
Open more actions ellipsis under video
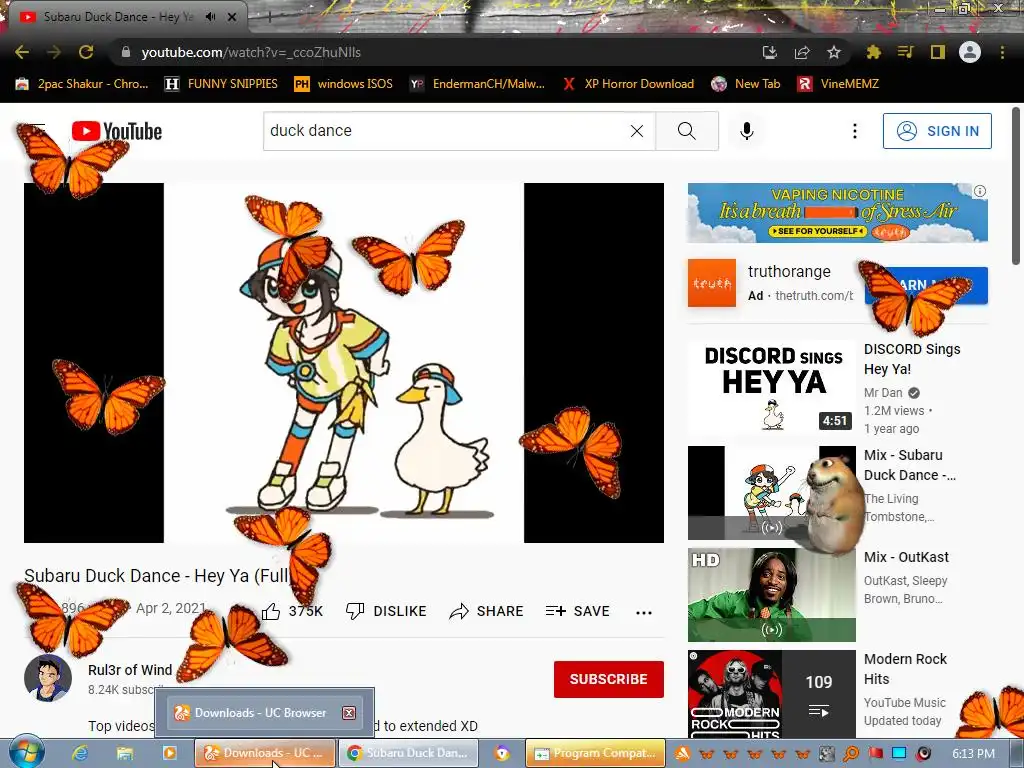(644, 612)
